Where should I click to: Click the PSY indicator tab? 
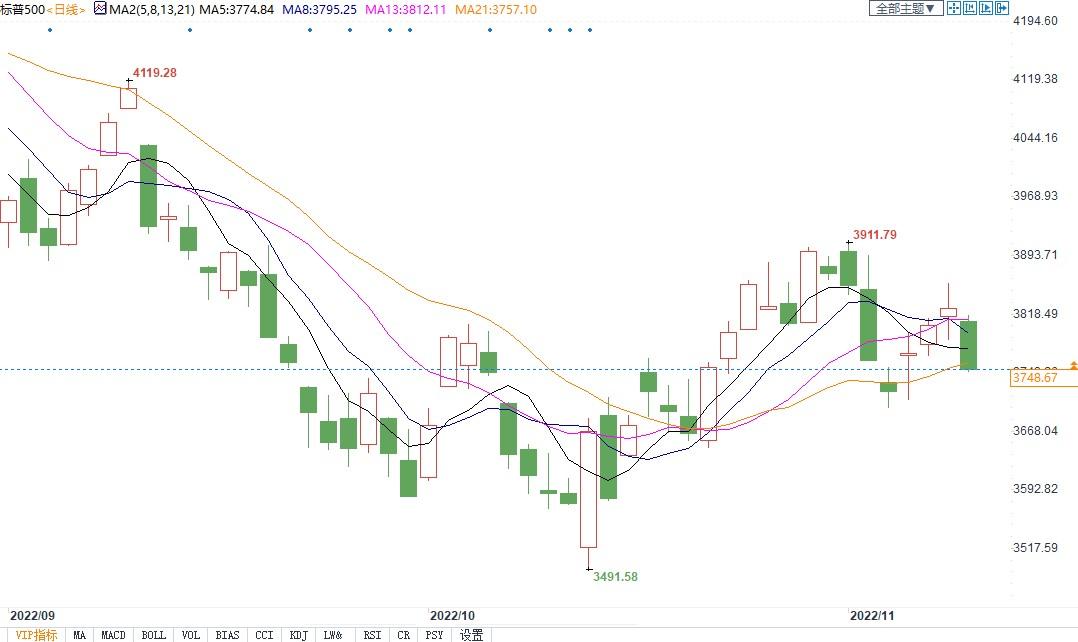(434, 635)
